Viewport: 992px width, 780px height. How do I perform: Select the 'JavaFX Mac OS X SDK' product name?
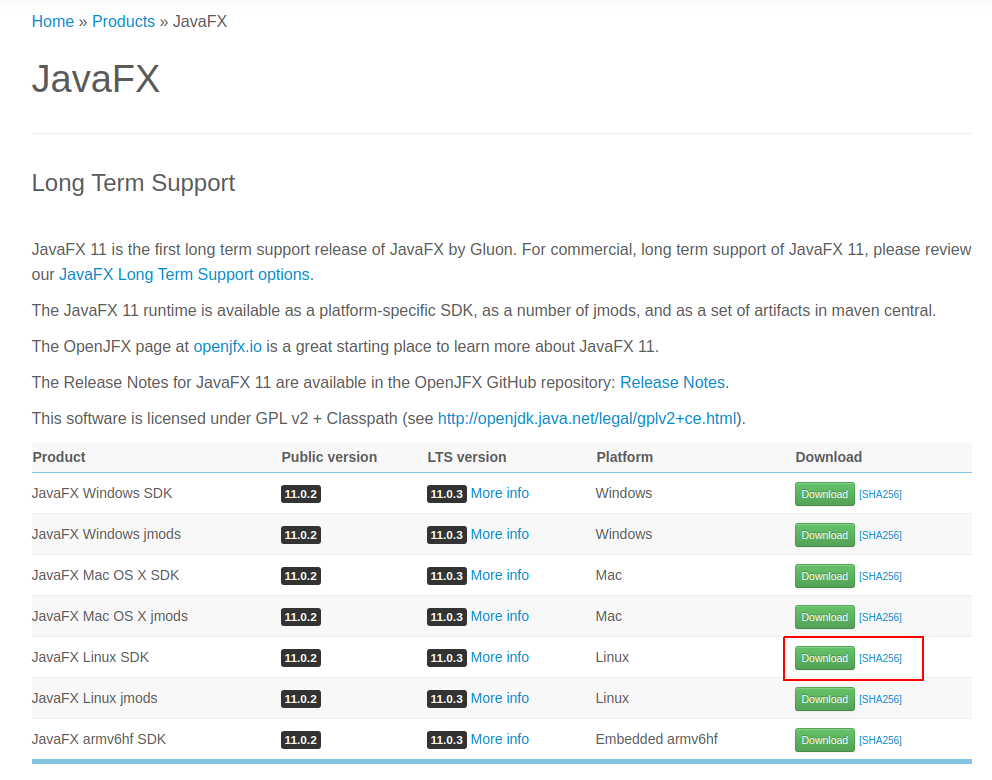(106, 576)
